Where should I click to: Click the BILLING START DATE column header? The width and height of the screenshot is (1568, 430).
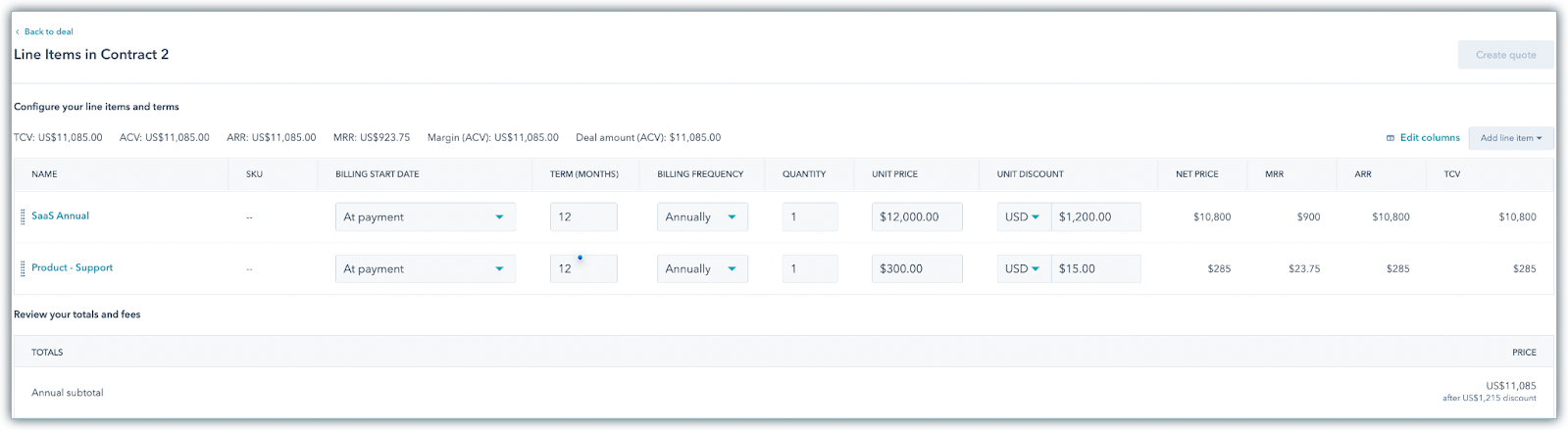point(378,174)
